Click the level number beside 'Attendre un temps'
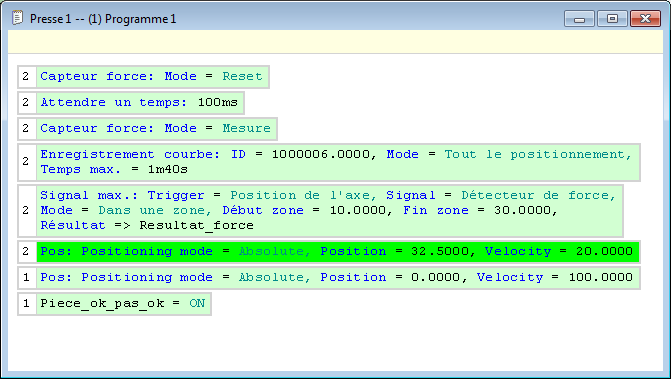The height and width of the screenshot is (379, 671). pos(26,103)
